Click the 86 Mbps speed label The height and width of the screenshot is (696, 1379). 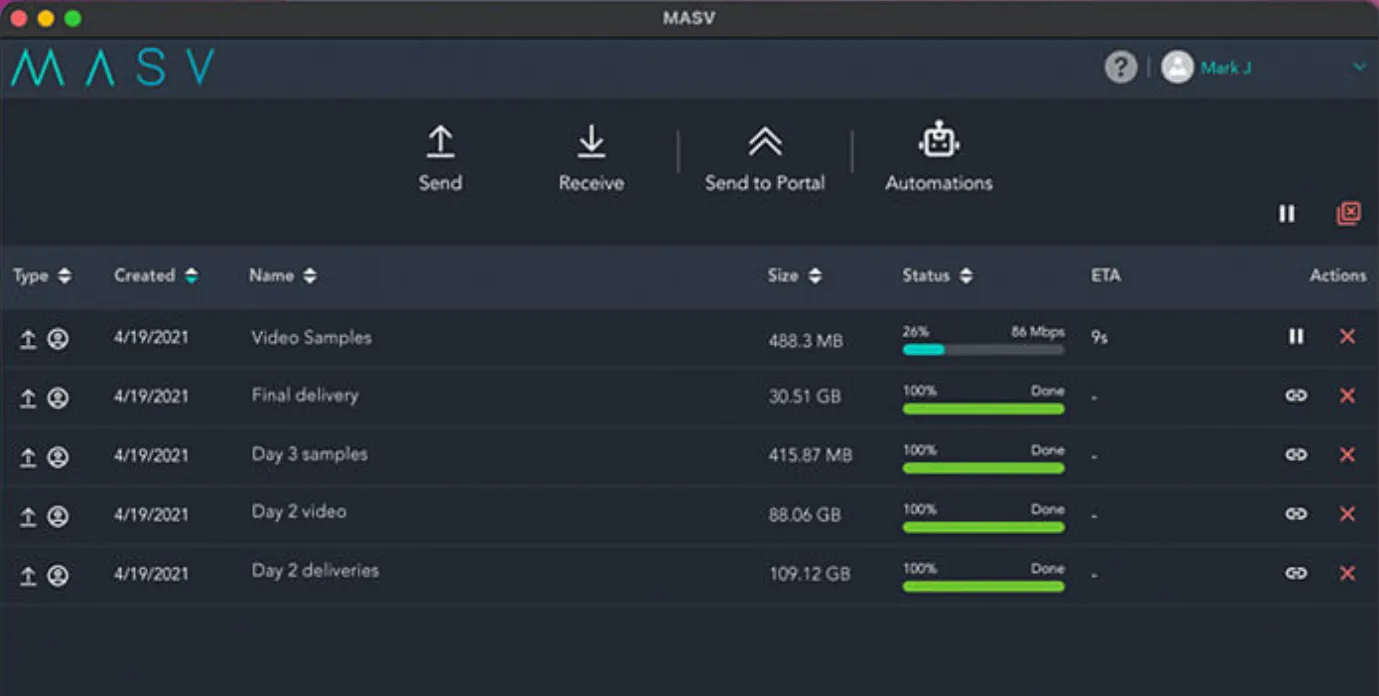pyautogui.click(x=1038, y=332)
